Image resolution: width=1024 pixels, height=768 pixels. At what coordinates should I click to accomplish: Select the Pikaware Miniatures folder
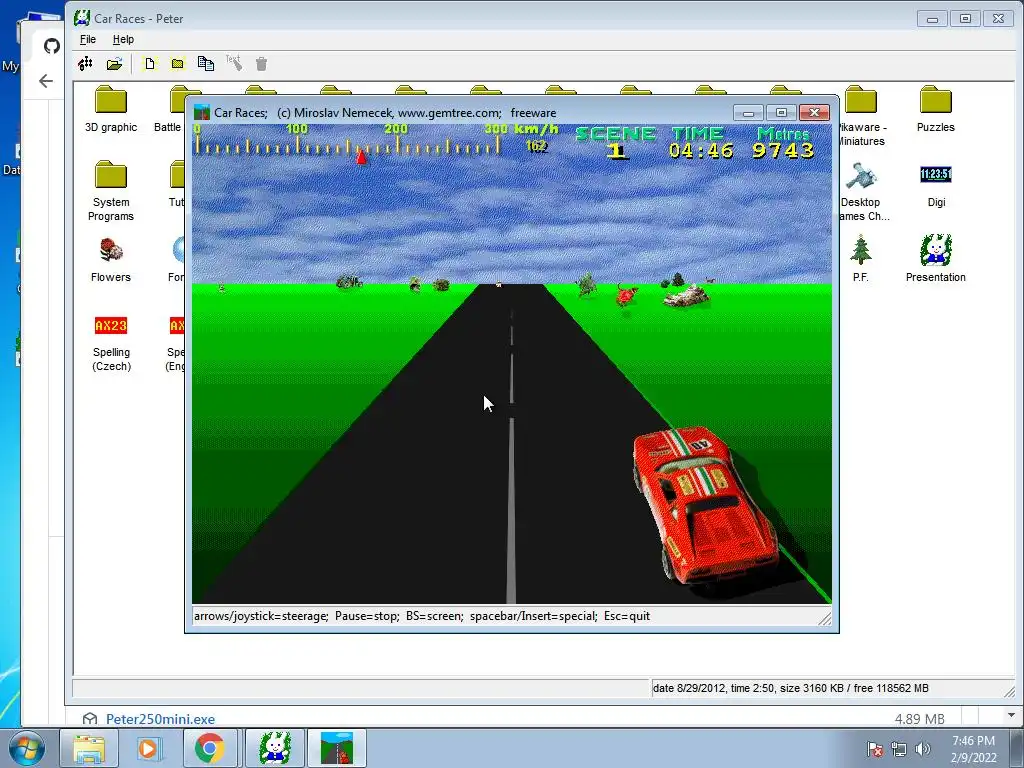[861, 116]
